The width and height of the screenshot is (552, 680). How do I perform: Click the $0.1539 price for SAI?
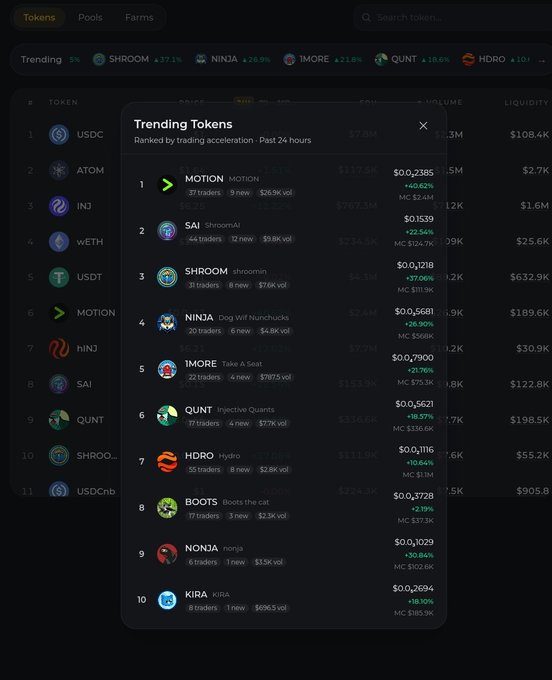(419, 219)
